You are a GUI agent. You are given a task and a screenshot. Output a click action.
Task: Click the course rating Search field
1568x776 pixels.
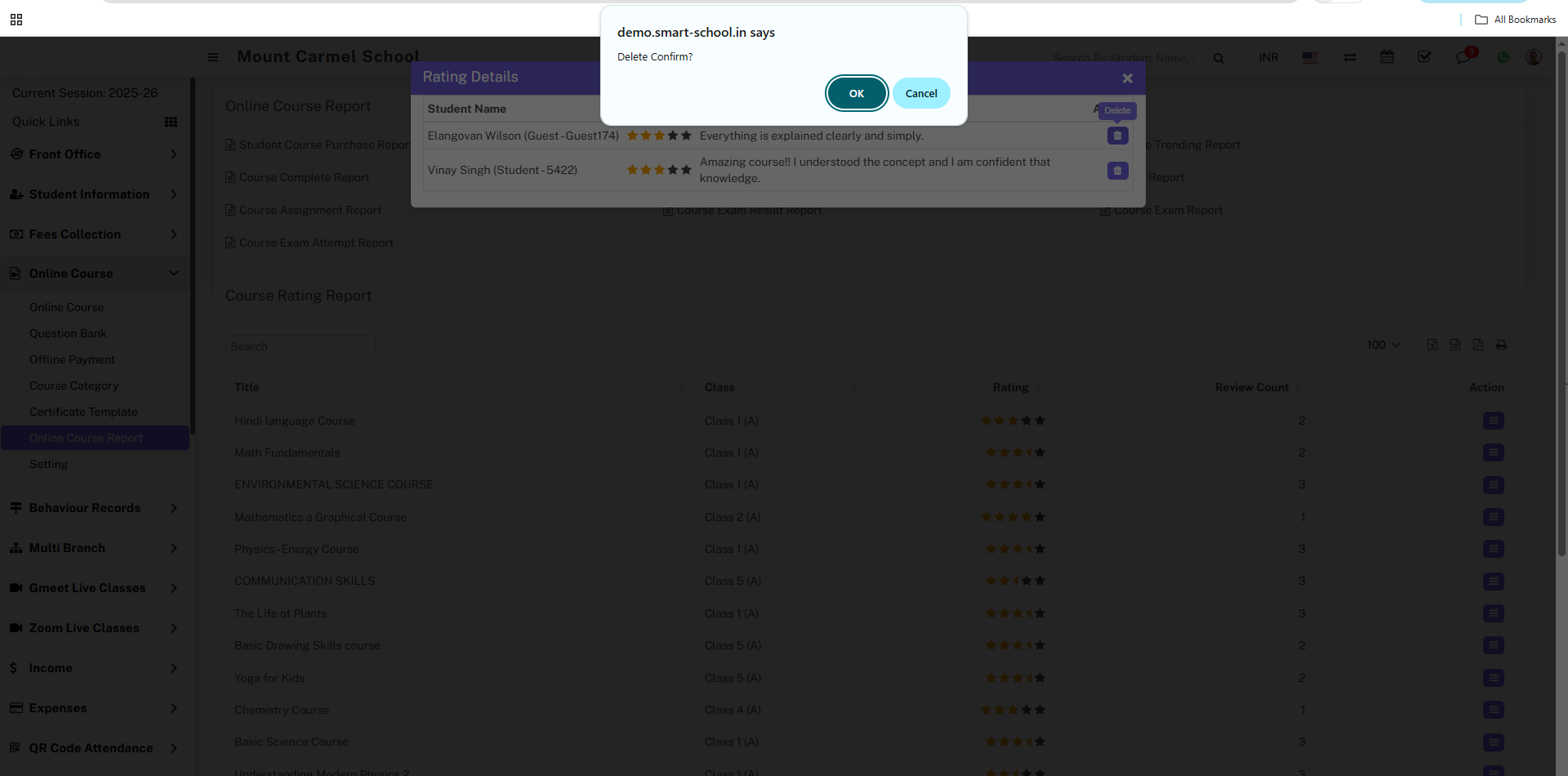pyautogui.click(x=300, y=346)
